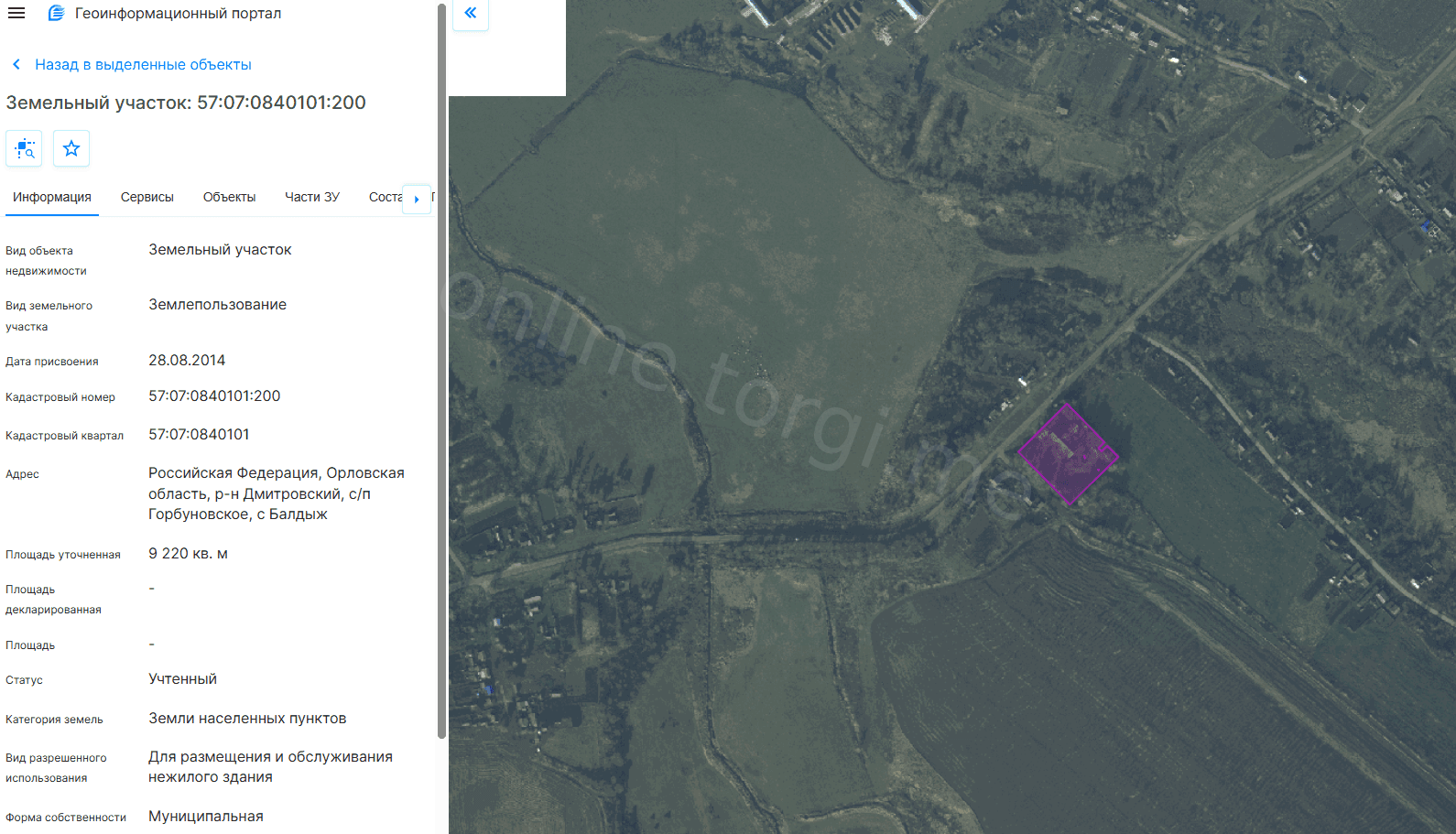Click the back arrow chevron icon
This screenshot has height=834, width=1456.
click(x=16, y=65)
